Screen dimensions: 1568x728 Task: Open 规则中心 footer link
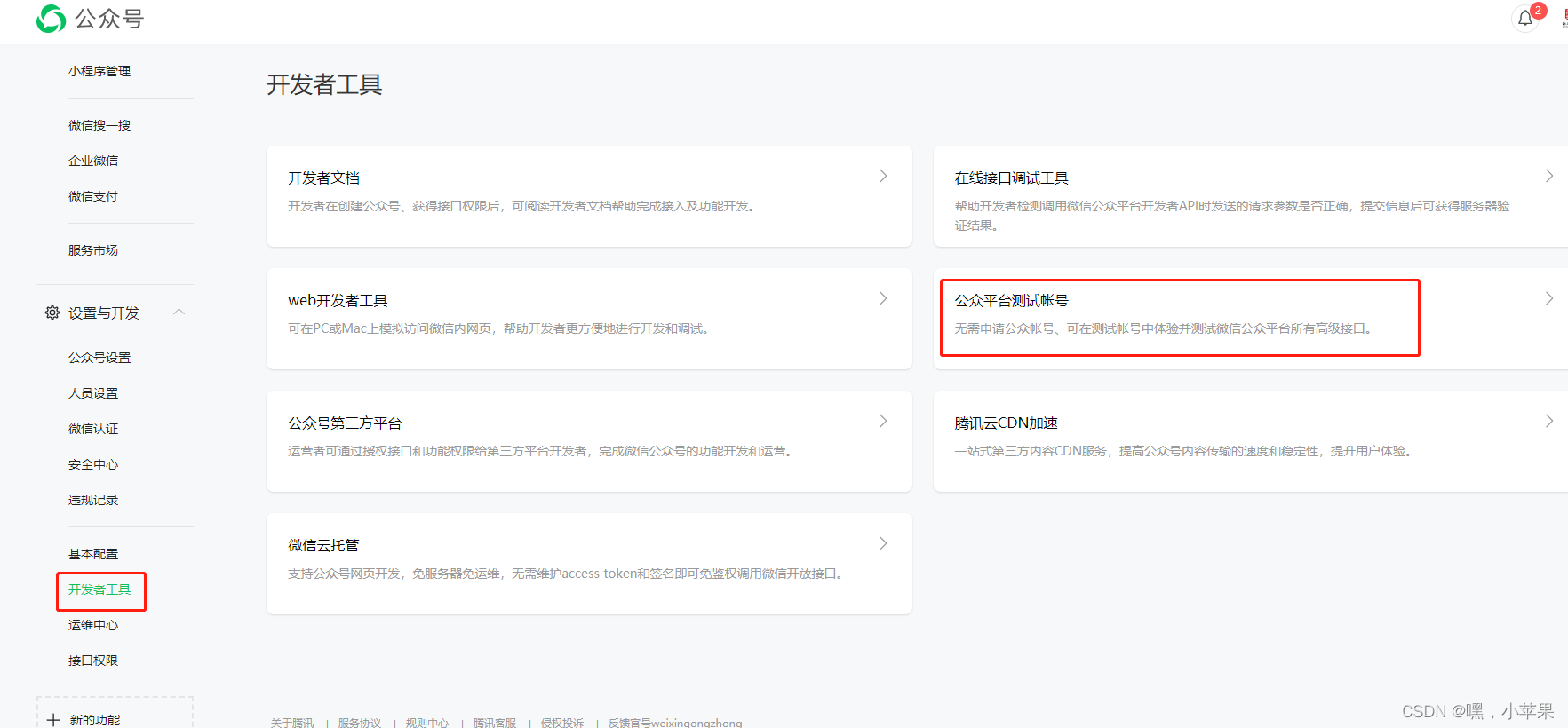click(x=427, y=723)
